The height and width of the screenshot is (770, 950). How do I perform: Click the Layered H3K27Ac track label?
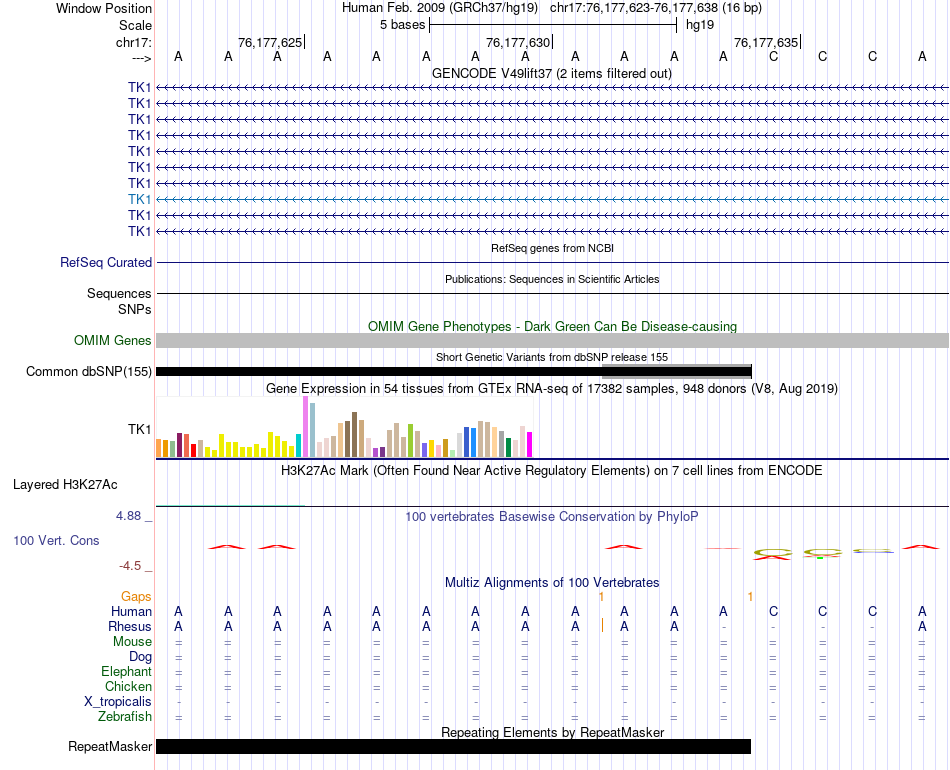pos(65,485)
